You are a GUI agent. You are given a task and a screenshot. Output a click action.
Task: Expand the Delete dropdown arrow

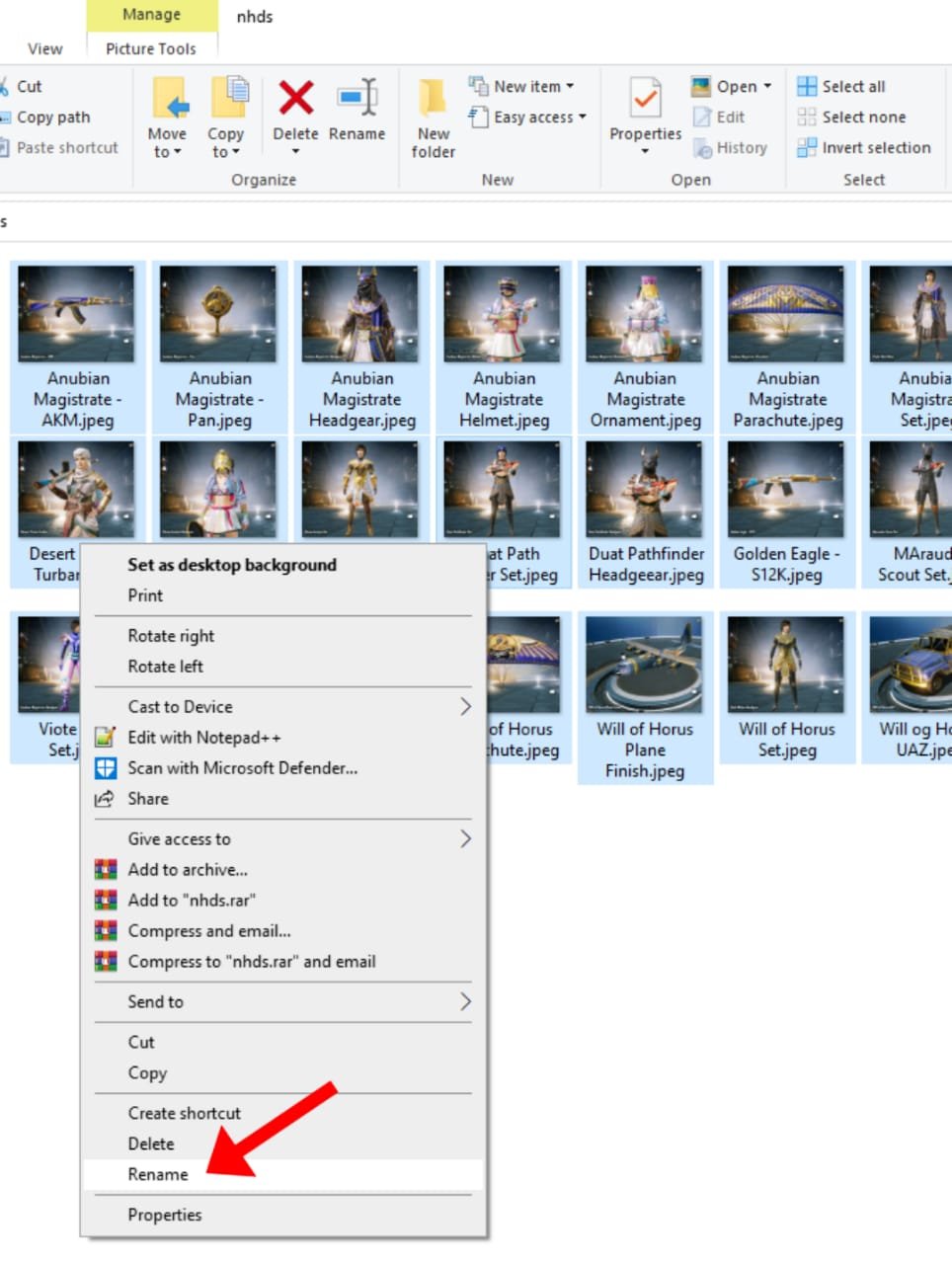pos(295,152)
